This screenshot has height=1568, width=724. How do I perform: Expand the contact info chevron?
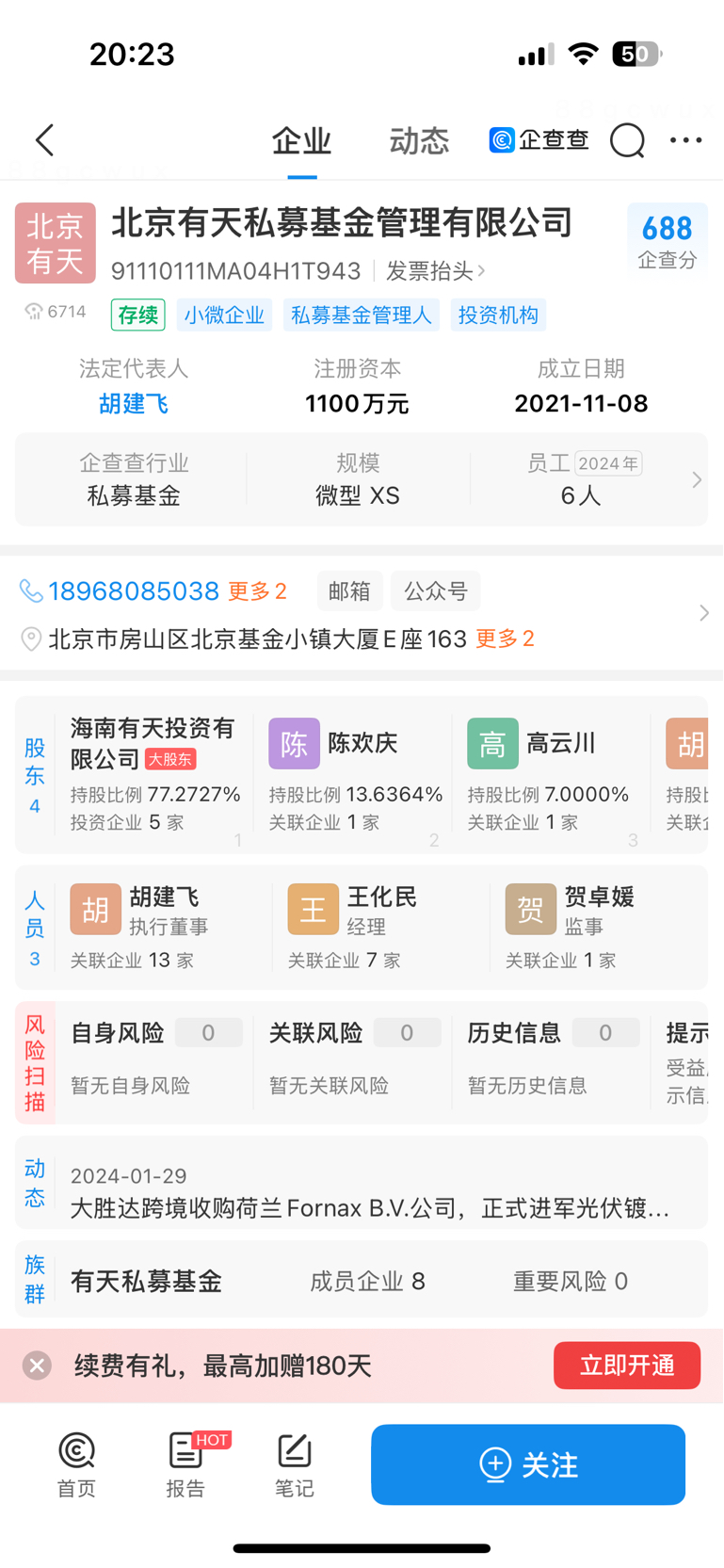pos(704,613)
